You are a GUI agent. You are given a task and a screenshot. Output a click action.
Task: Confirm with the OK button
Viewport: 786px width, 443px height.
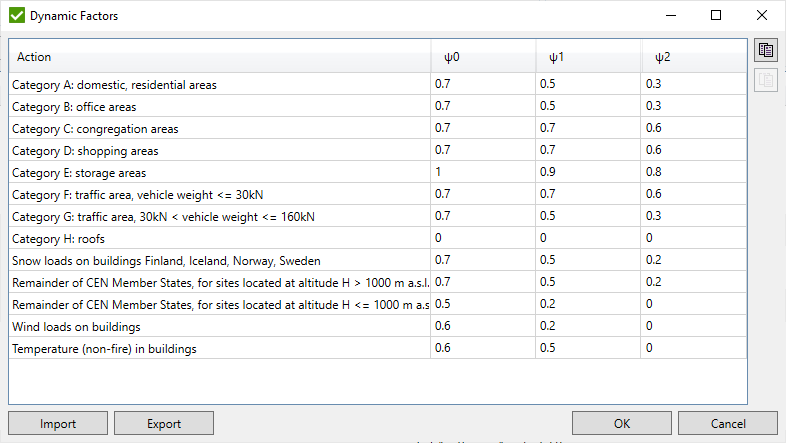[x=621, y=423]
